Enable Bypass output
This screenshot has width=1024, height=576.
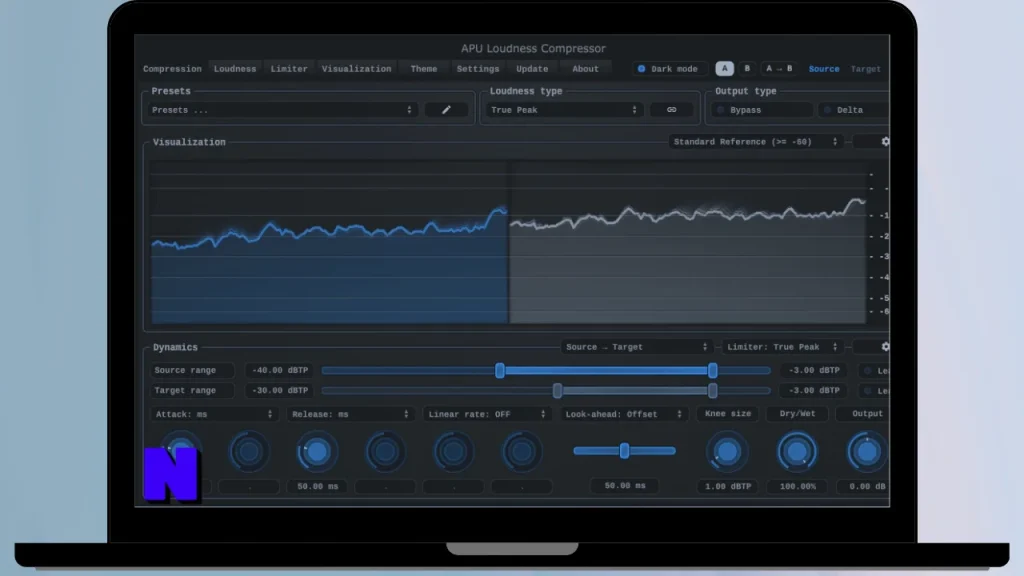763,110
